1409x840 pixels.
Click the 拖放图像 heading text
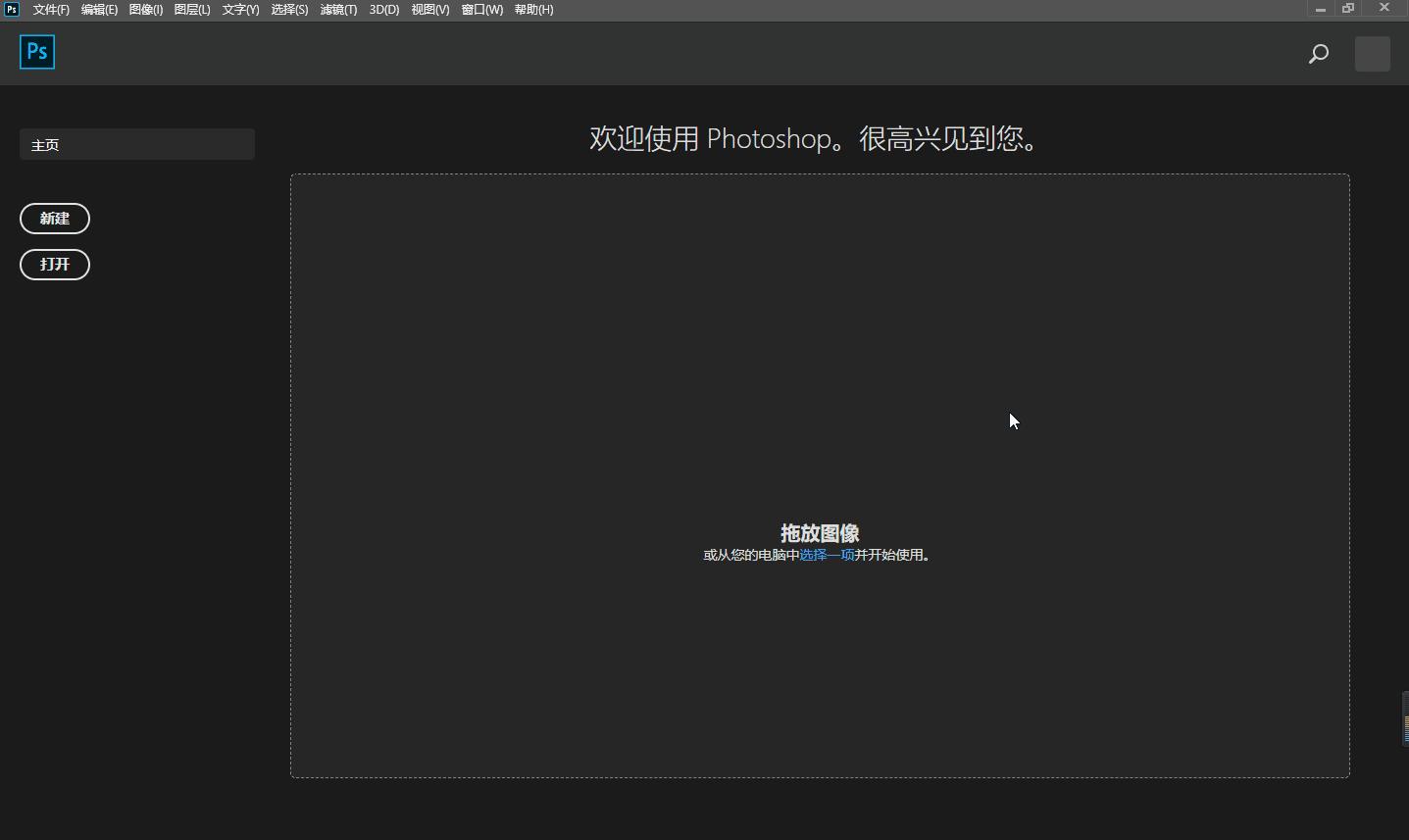pyautogui.click(x=820, y=533)
